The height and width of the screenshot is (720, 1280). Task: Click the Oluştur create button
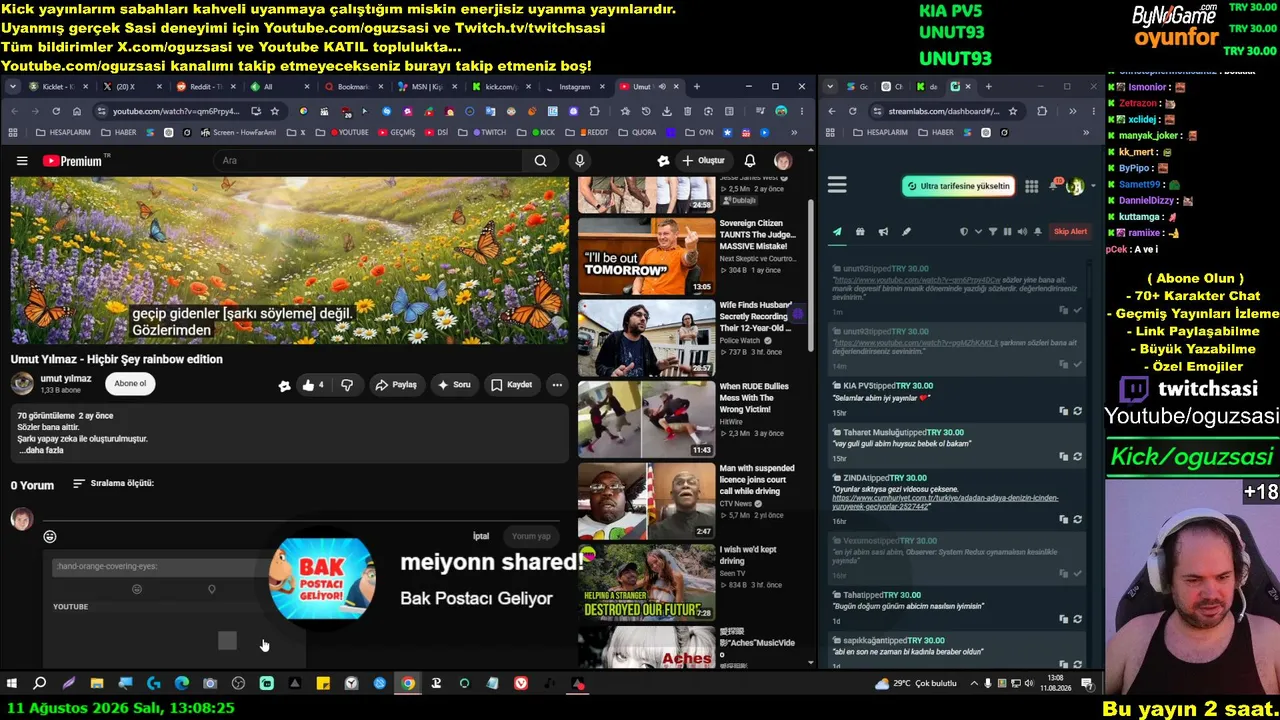point(703,161)
